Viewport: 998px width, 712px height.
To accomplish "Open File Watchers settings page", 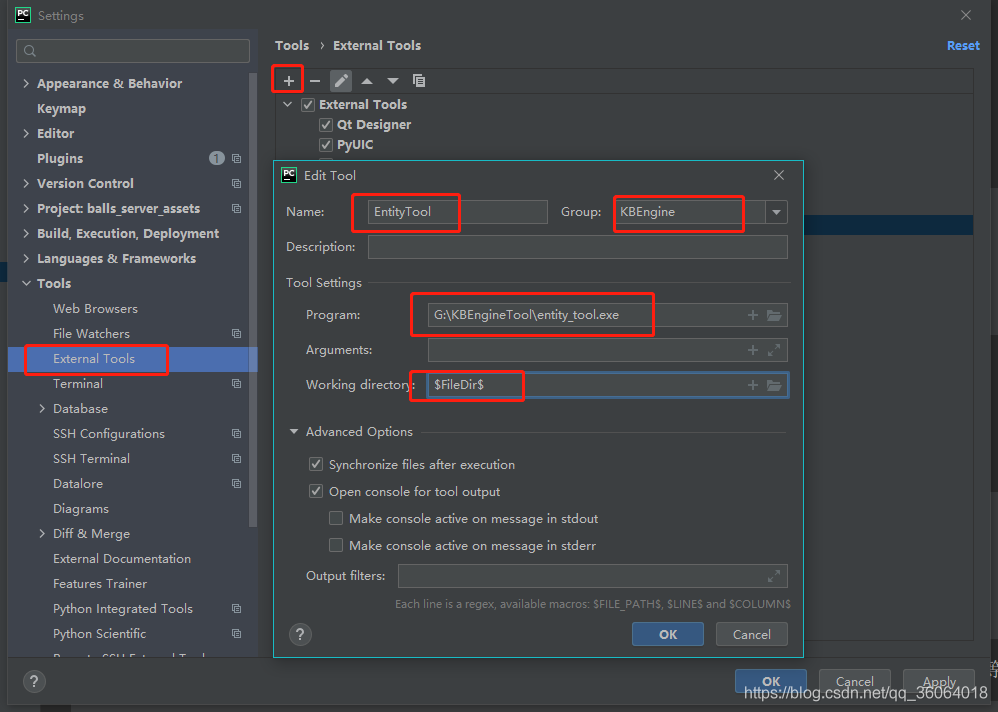I will [x=91, y=334].
